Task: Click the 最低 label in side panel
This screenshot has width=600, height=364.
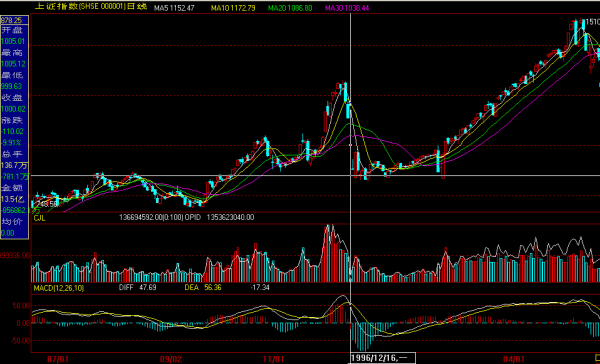Action: (x=12, y=75)
